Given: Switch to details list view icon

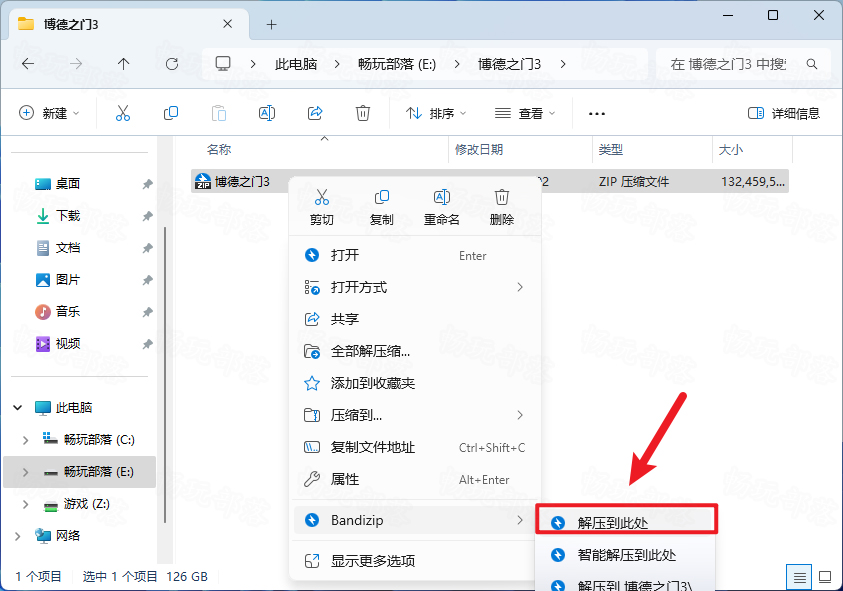Looking at the screenshot, I should click(799, 578).
